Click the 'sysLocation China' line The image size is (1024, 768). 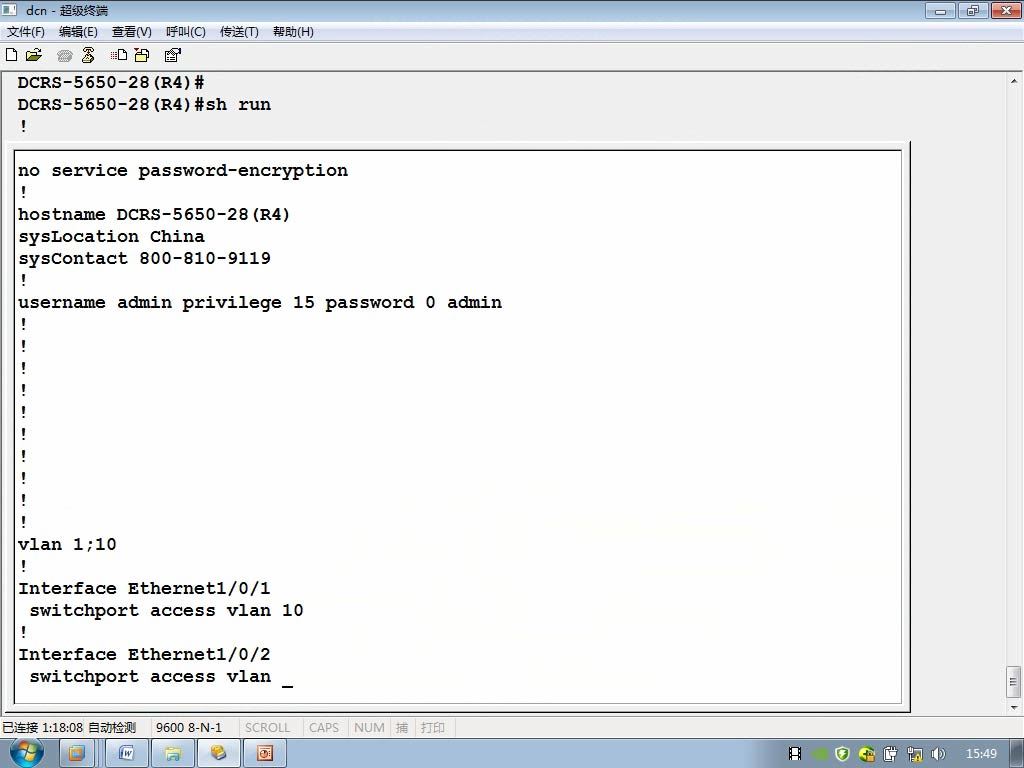coord(111,236)
